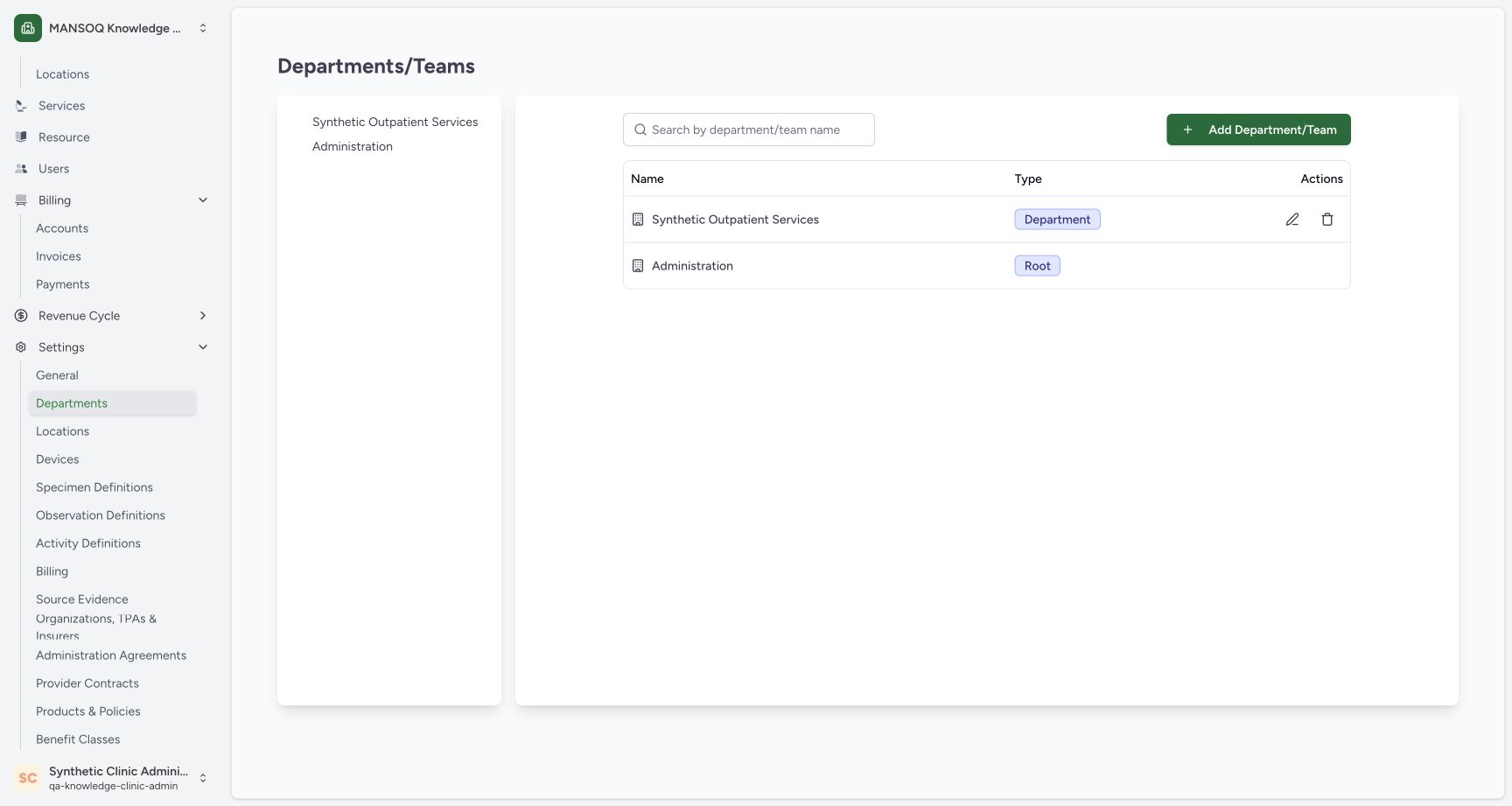This screenshot has width=1512, height=806.
Task: Open Devices settings
Action: point(58,459)
